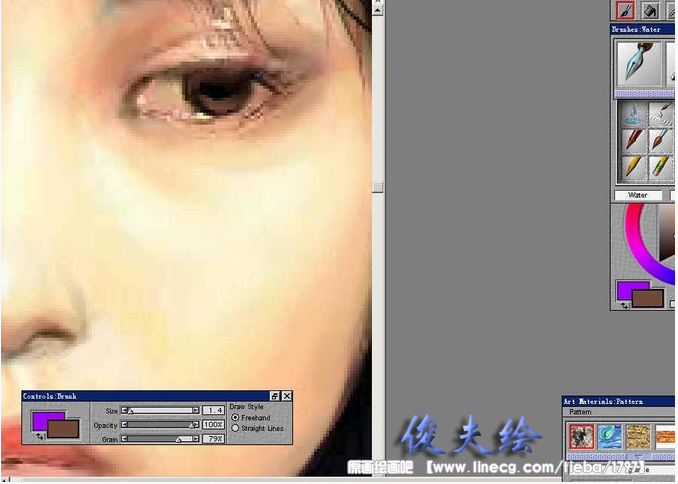Select the golden textured pattern thumbnail

click(x=638, y=437)
